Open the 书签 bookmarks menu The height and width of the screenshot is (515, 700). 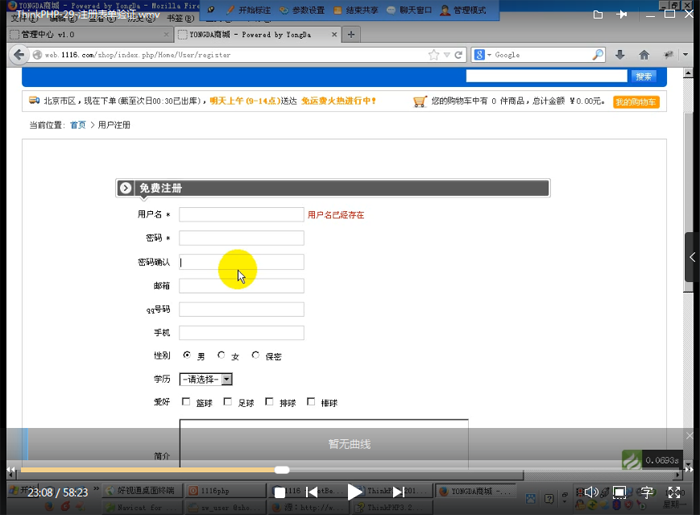(180, 18)
